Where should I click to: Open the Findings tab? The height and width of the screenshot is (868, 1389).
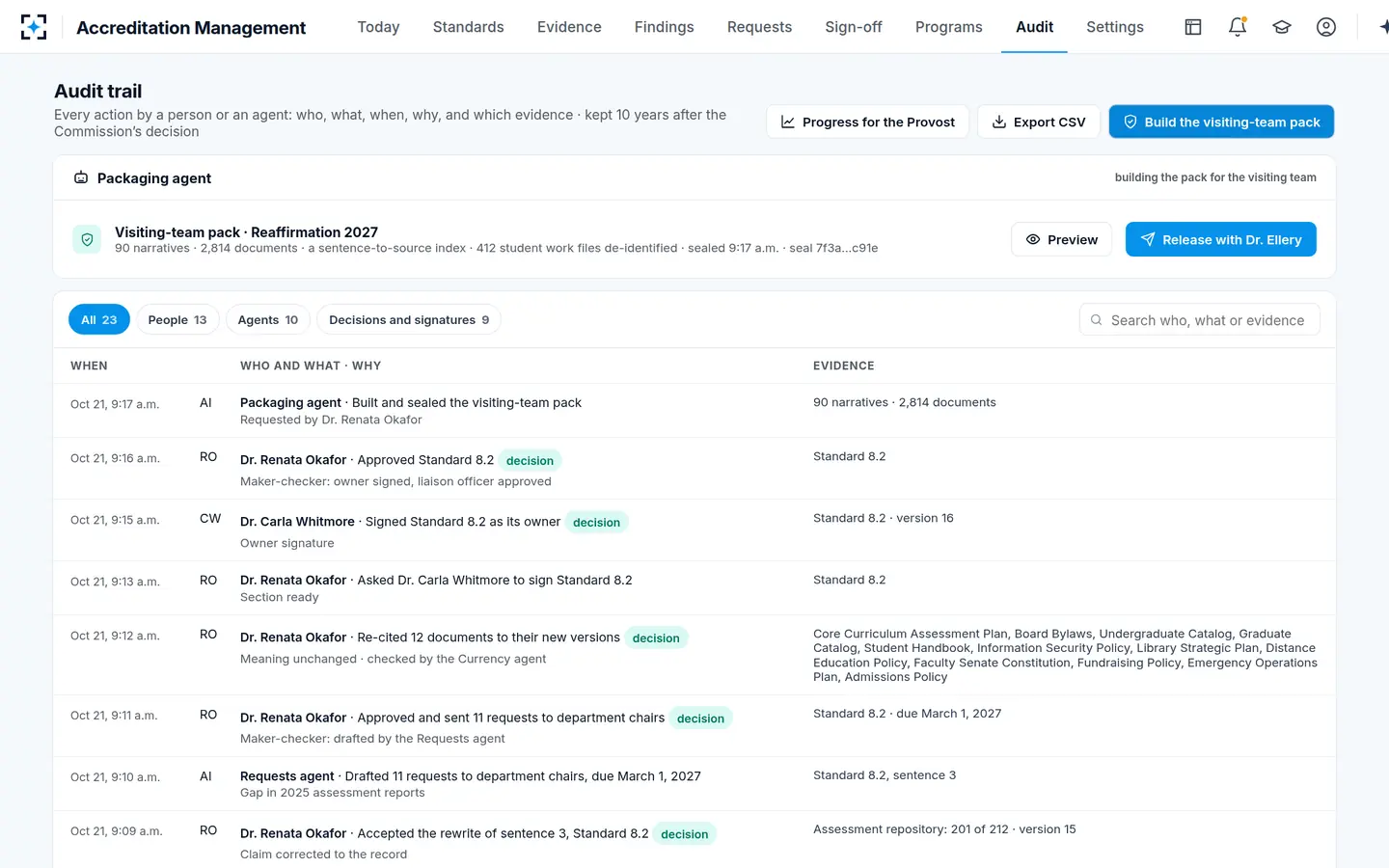tap(664, 27)
